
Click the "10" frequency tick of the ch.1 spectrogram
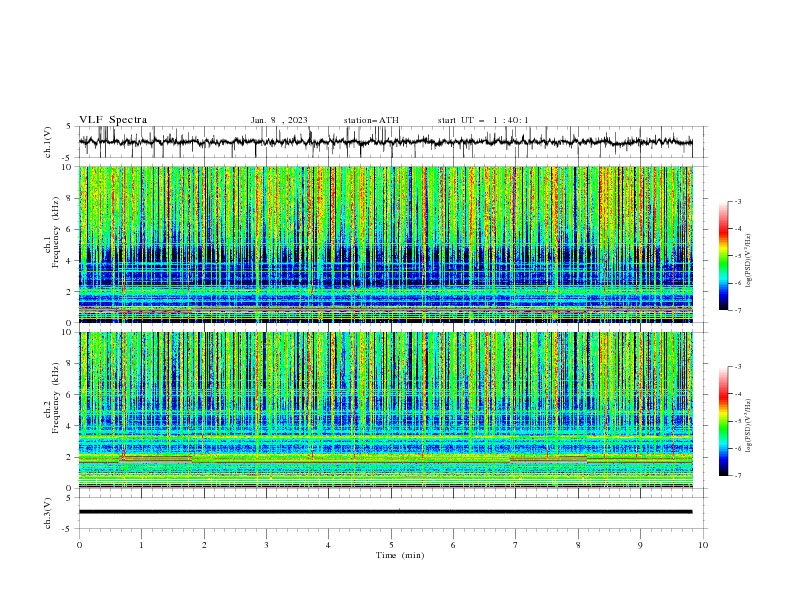69,167
